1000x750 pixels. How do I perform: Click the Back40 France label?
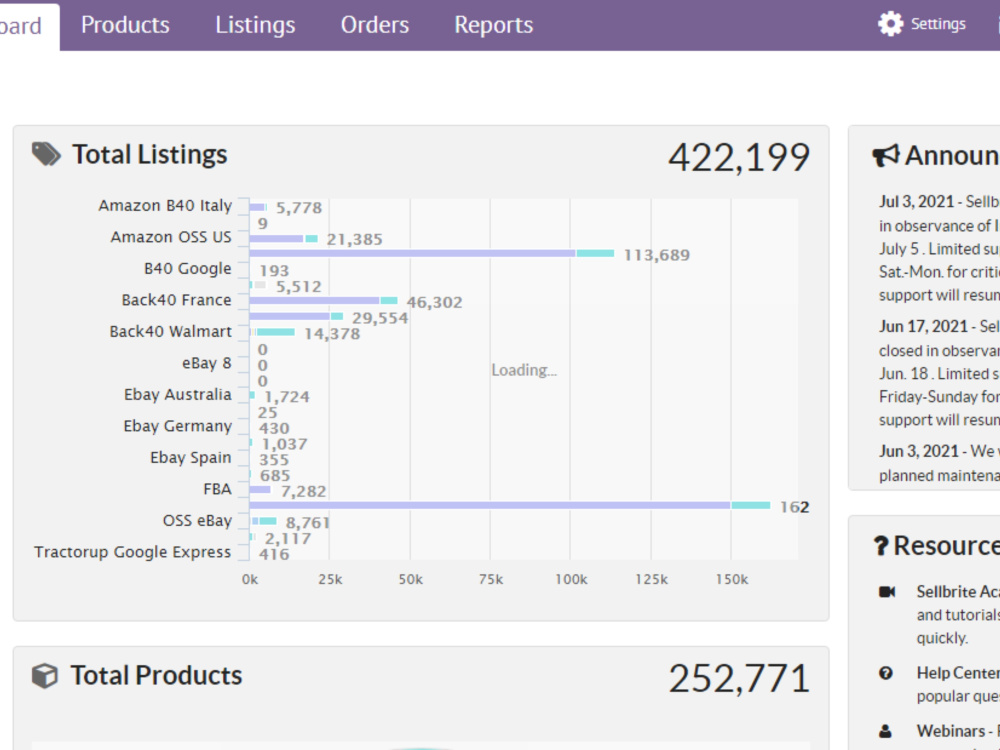(x=177, y=300)
